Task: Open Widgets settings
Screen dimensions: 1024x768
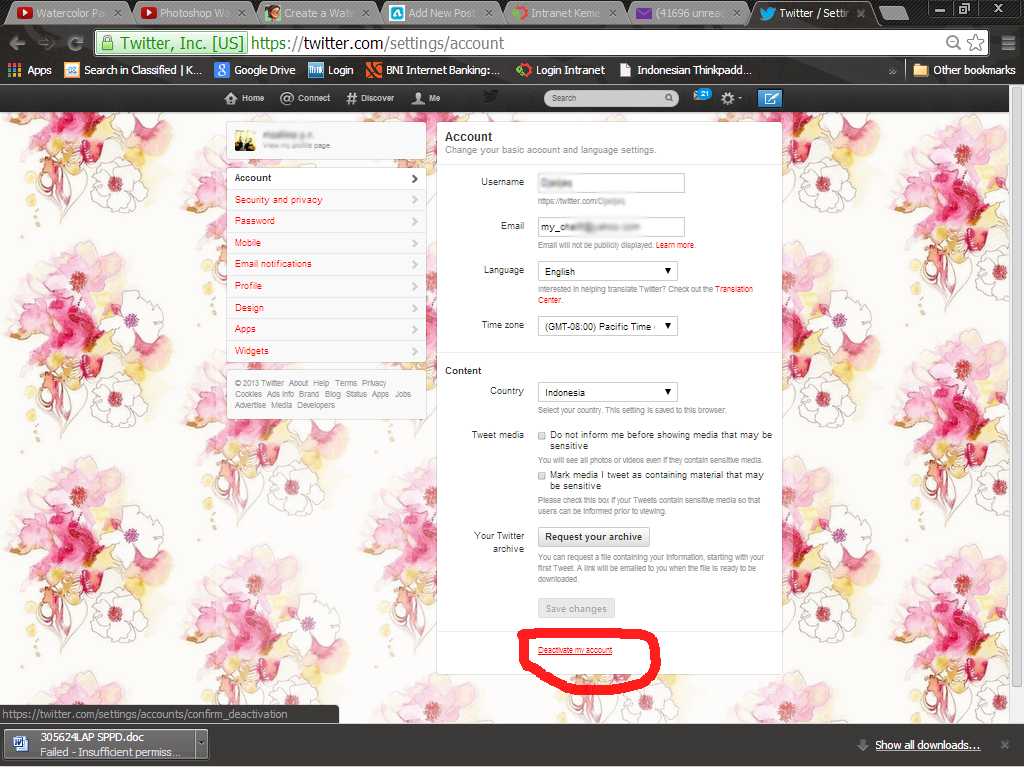Action: [326, 351]
